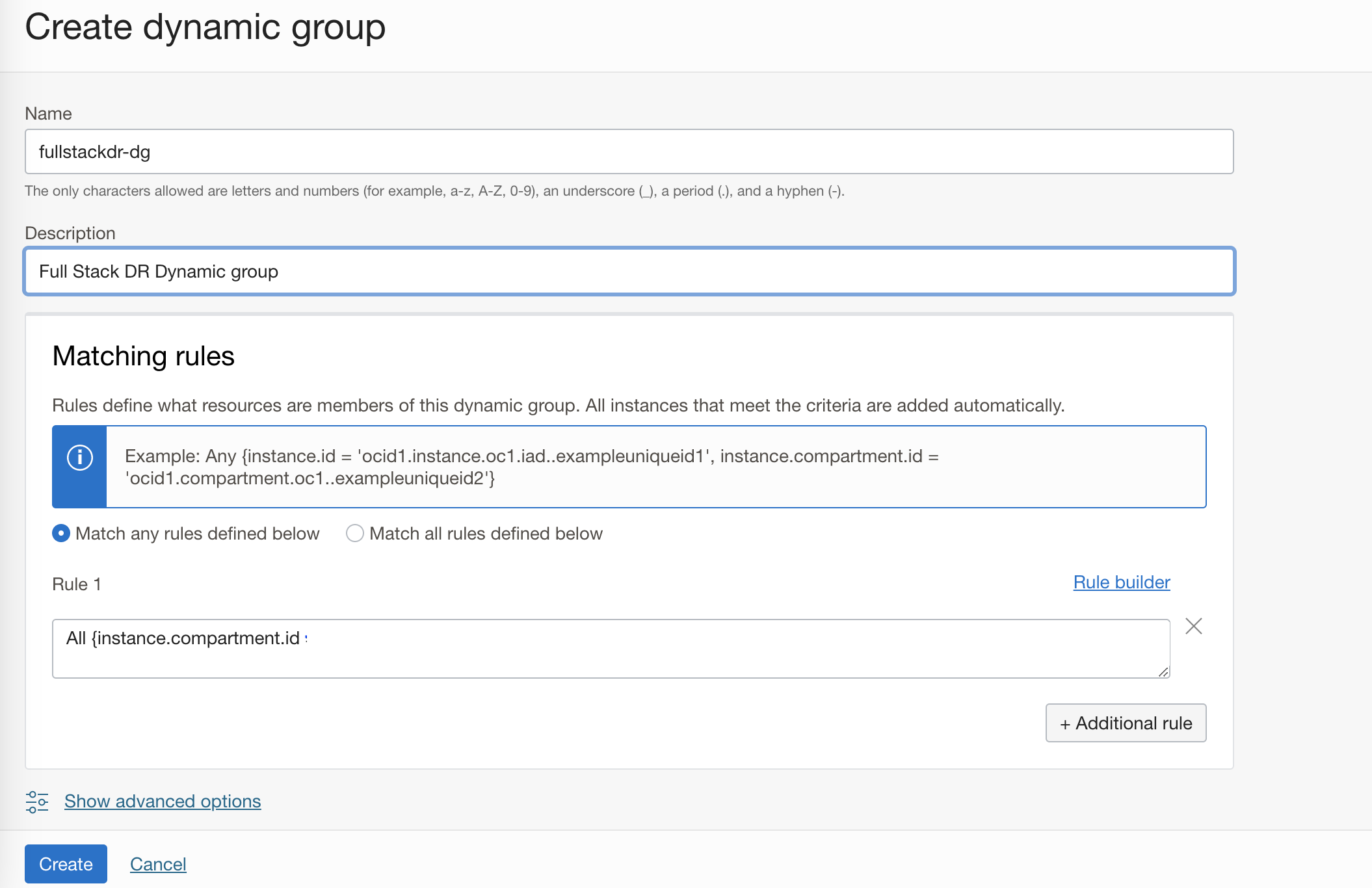The height and width of the screenshot is (888, 1372).
Task: Remove Rule 1 using the X icon
Action: point(1194,626)
